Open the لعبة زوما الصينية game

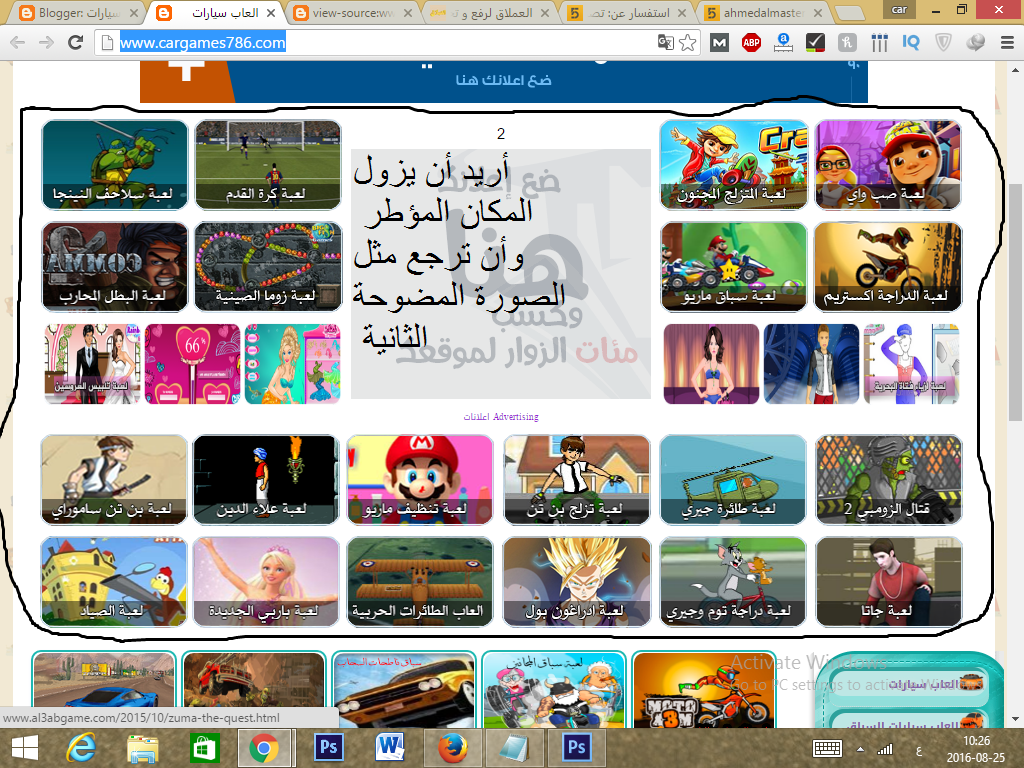[268, 266]
